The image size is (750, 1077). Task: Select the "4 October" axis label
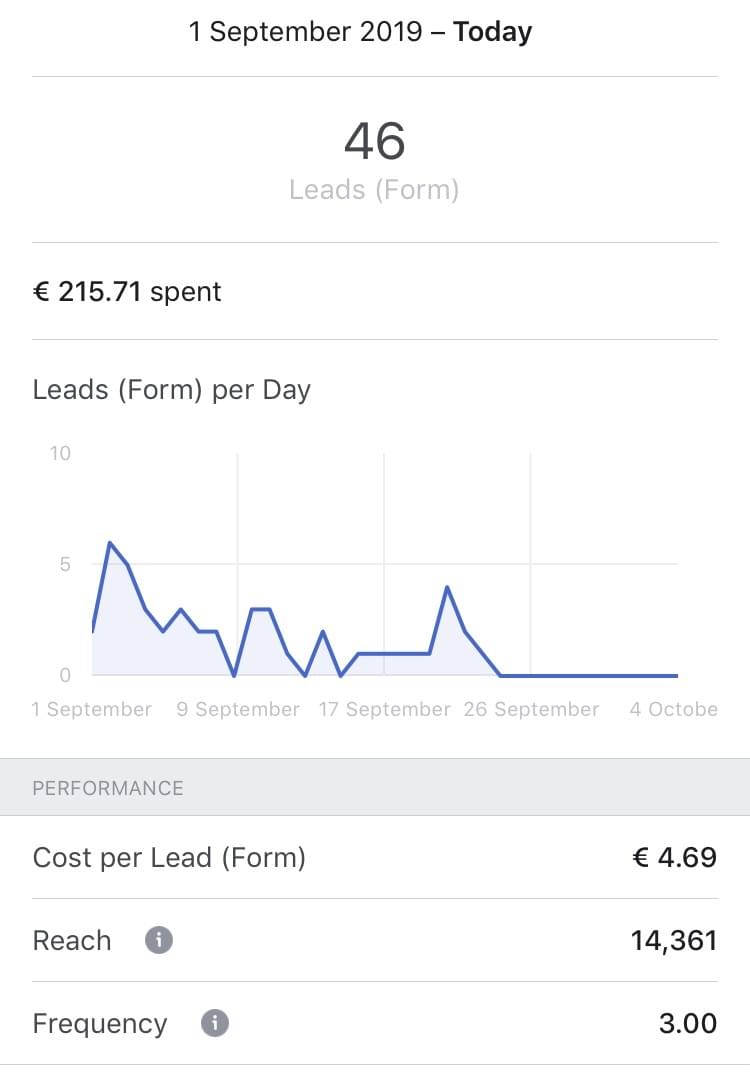tap(673, 709)
